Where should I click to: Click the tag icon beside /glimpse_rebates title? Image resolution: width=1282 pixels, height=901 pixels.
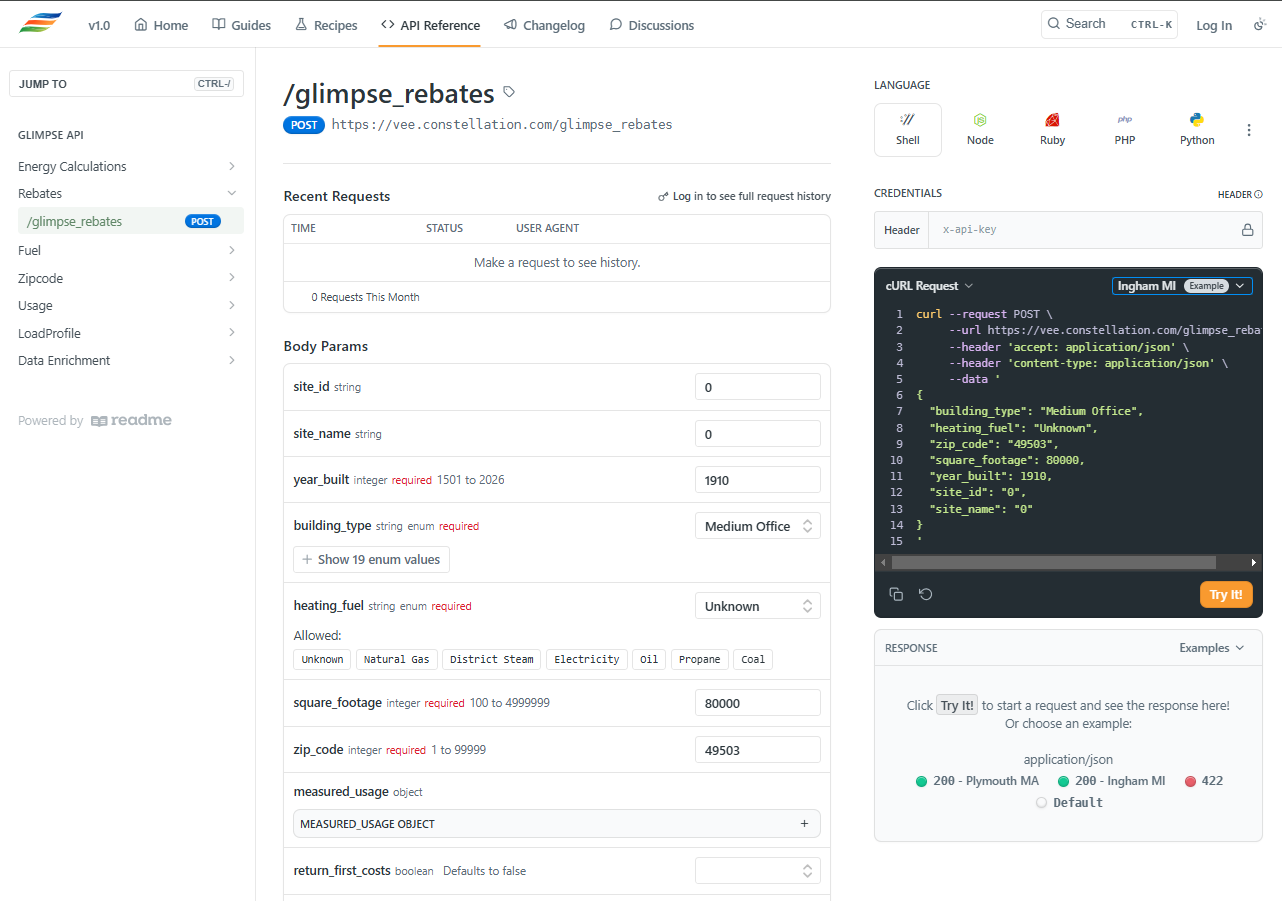[509, 92]
